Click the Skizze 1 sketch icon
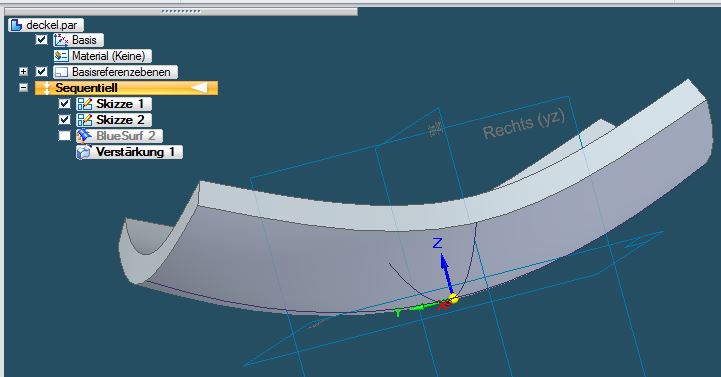The height and width of the screenshot is (377, 721). [x=85, y=104]
